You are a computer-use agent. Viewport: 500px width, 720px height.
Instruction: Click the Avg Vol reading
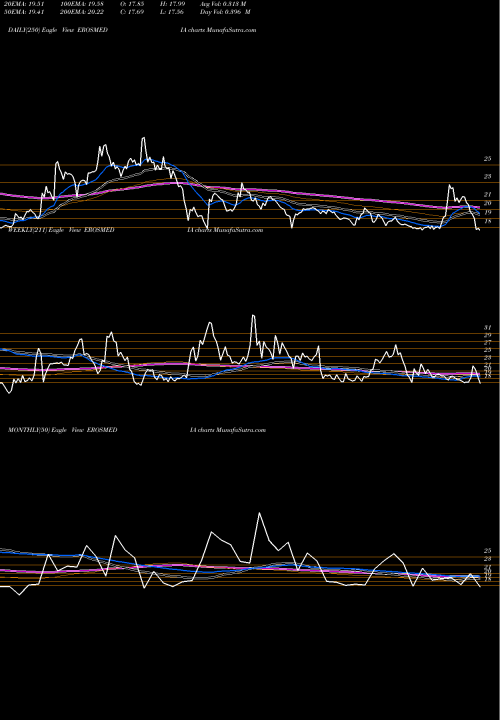click(223, 4)
